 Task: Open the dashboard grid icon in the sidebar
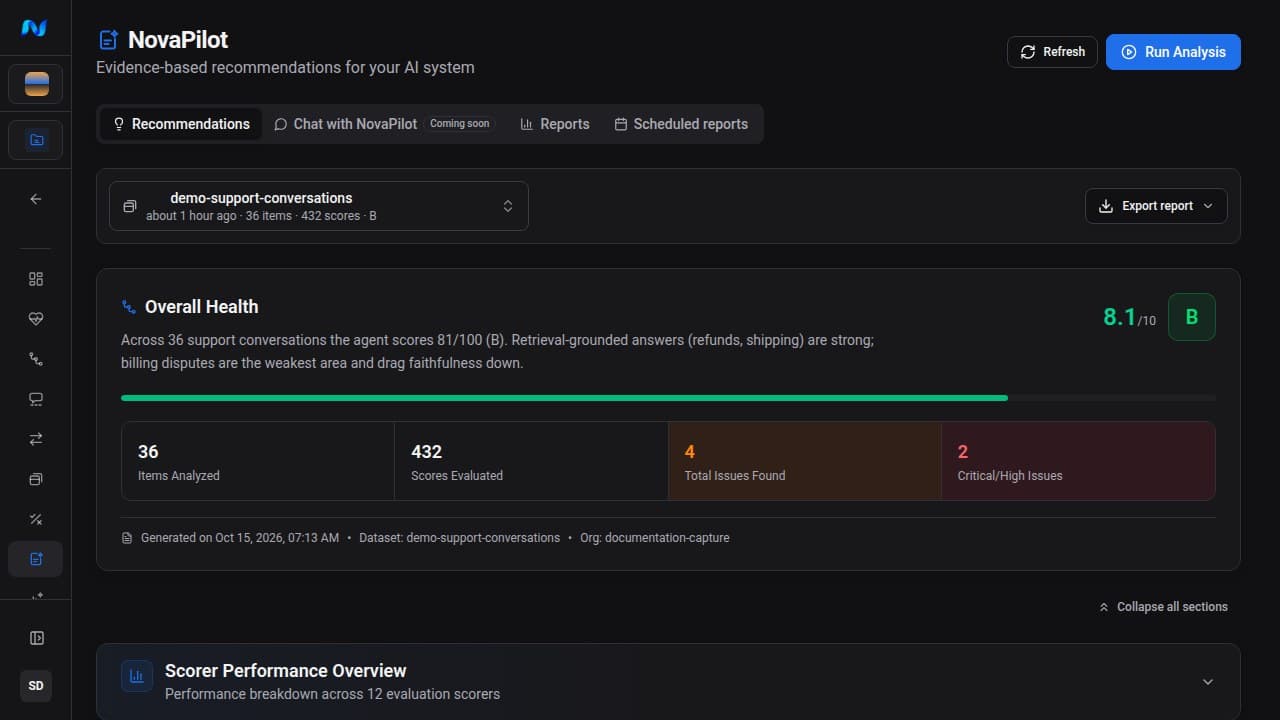[x=36, y=279]
